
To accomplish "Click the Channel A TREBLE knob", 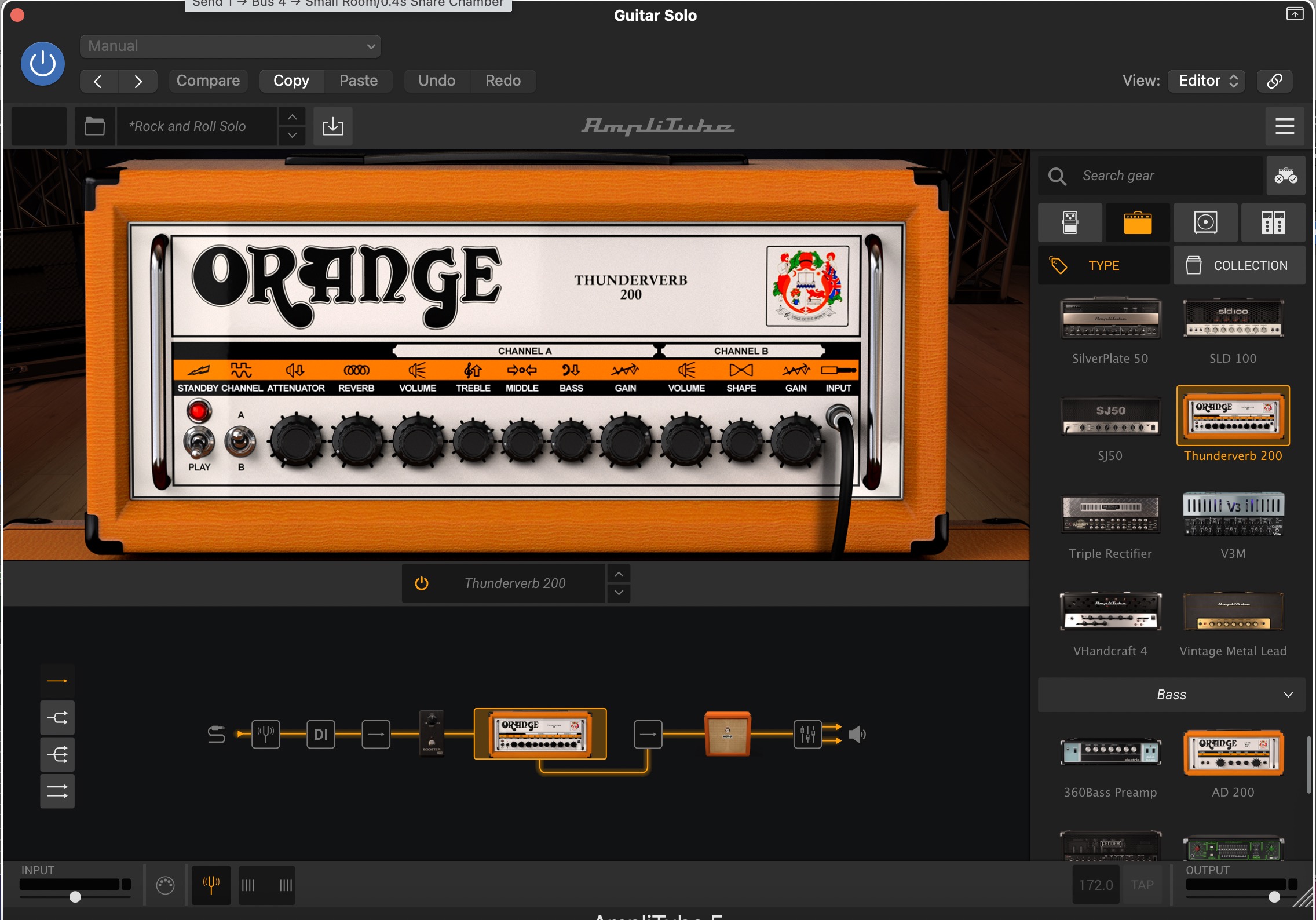I will [x=473, y=441].
